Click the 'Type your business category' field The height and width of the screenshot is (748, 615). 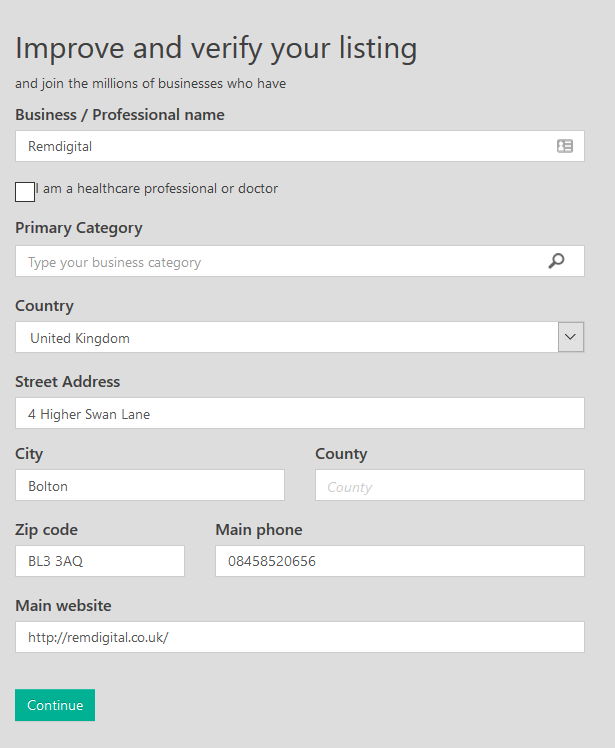tap(300, 261)
